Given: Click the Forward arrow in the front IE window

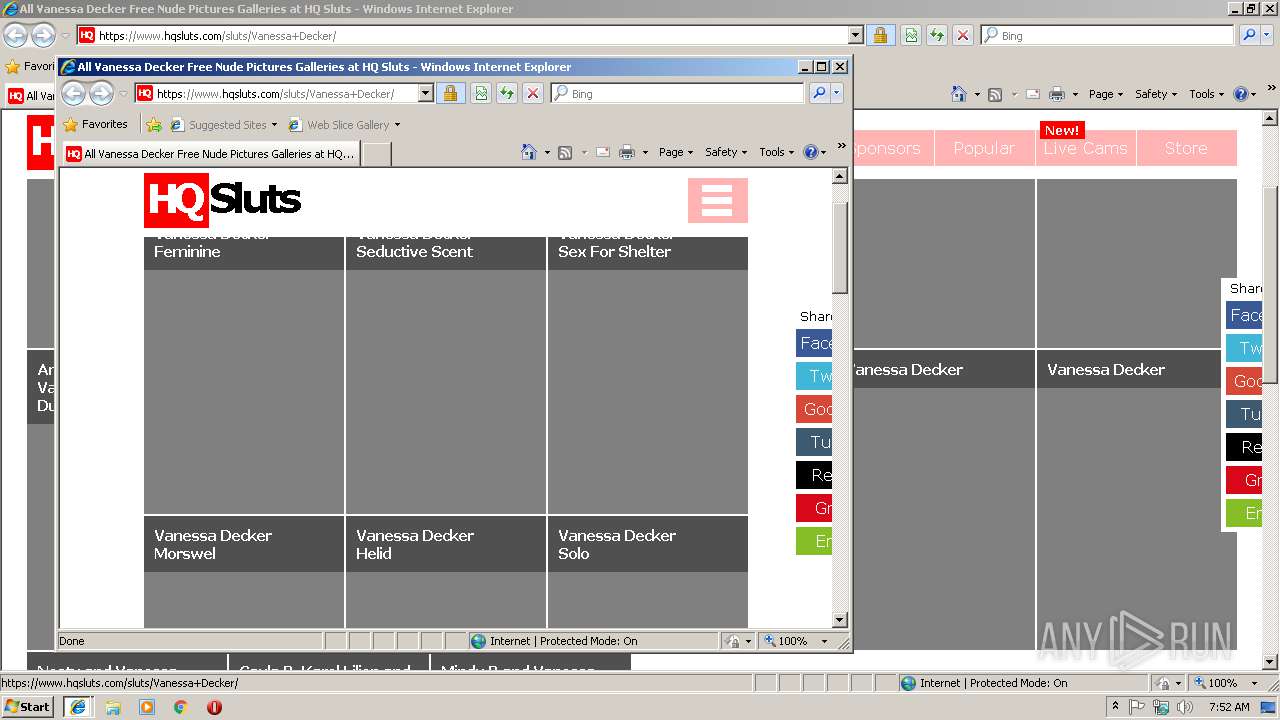Looking at the screenshot, I should (x=101, y=94).
